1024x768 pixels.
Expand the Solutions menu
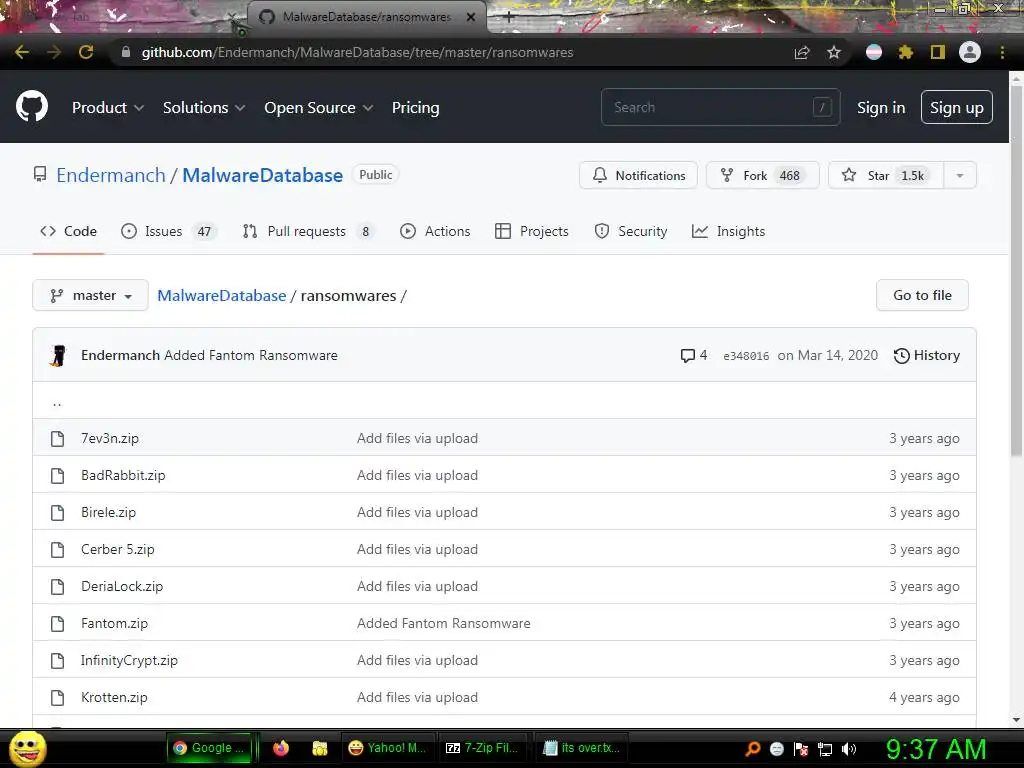(204, 108)
